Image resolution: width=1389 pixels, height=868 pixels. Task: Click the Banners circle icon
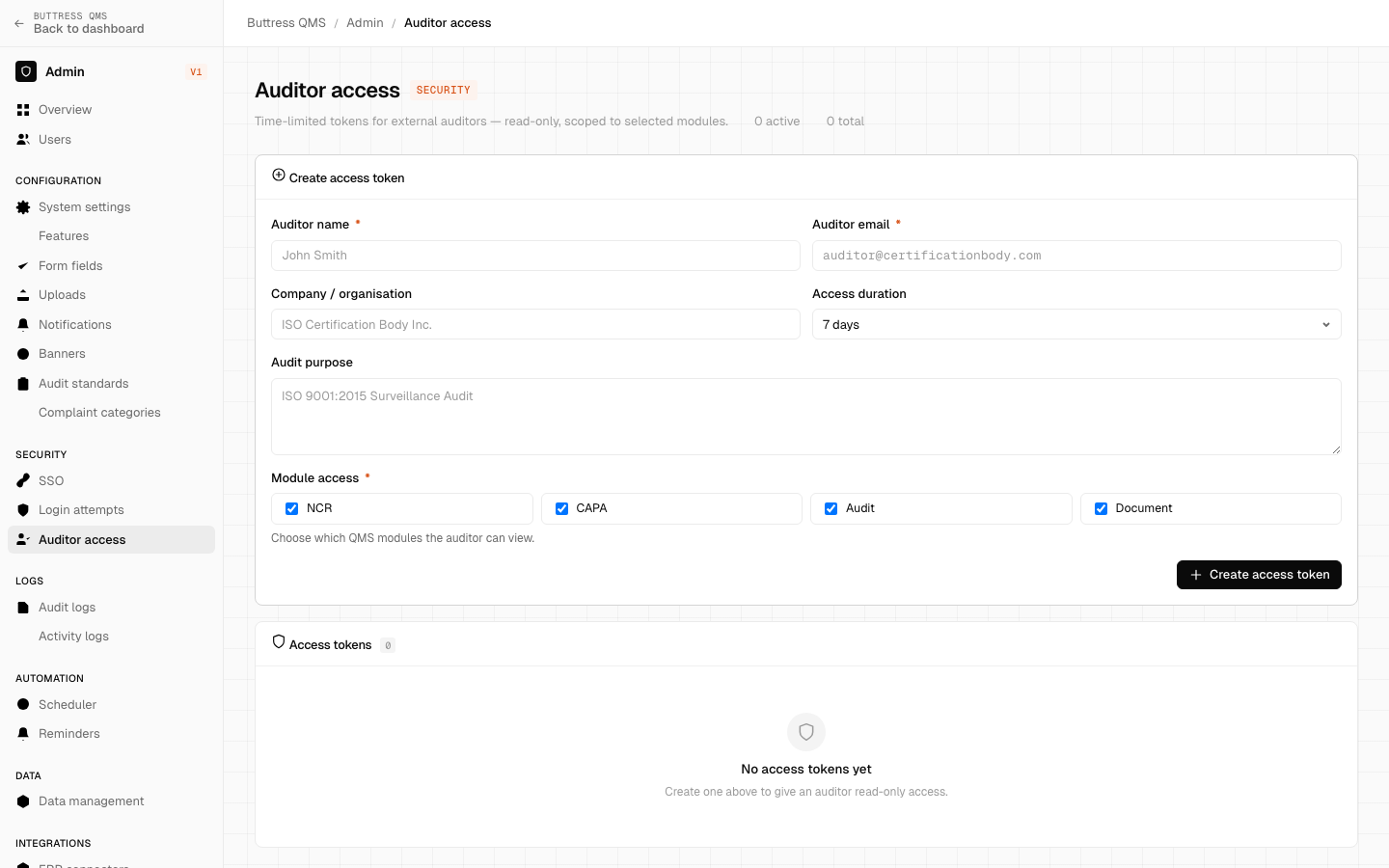point(23,354)
